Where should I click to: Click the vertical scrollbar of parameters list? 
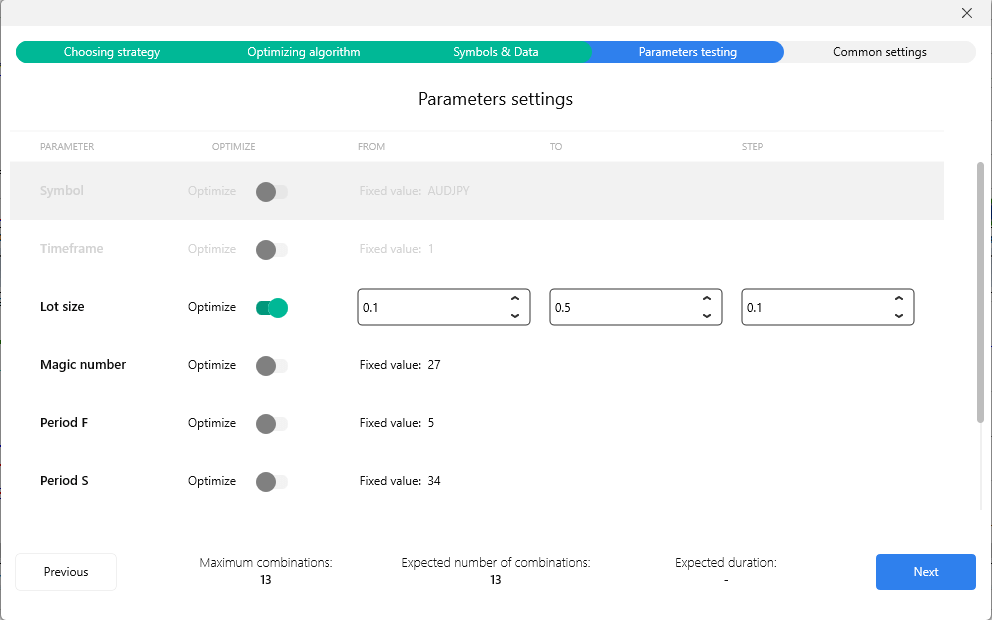click(980, 292)
